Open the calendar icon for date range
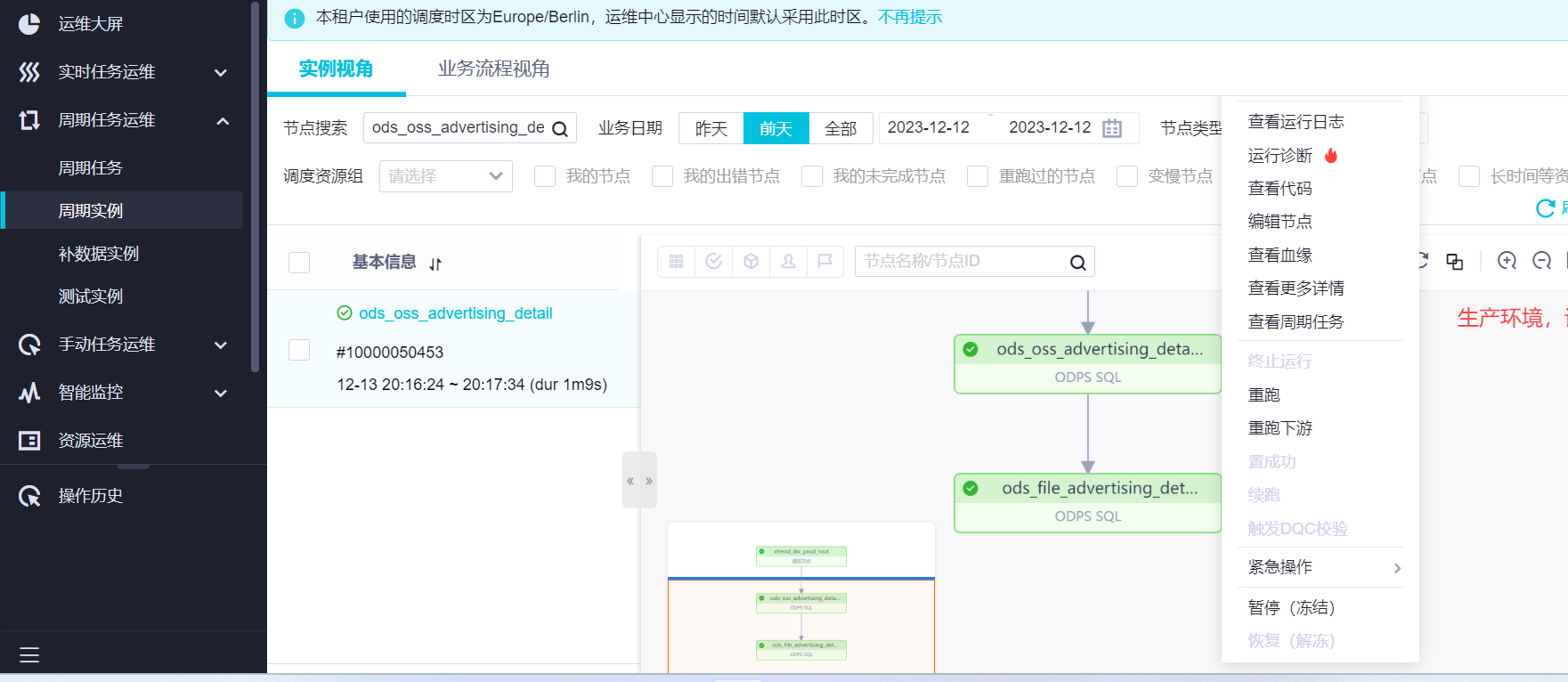Screen dimensions: 1568x682 [1112, 128]
